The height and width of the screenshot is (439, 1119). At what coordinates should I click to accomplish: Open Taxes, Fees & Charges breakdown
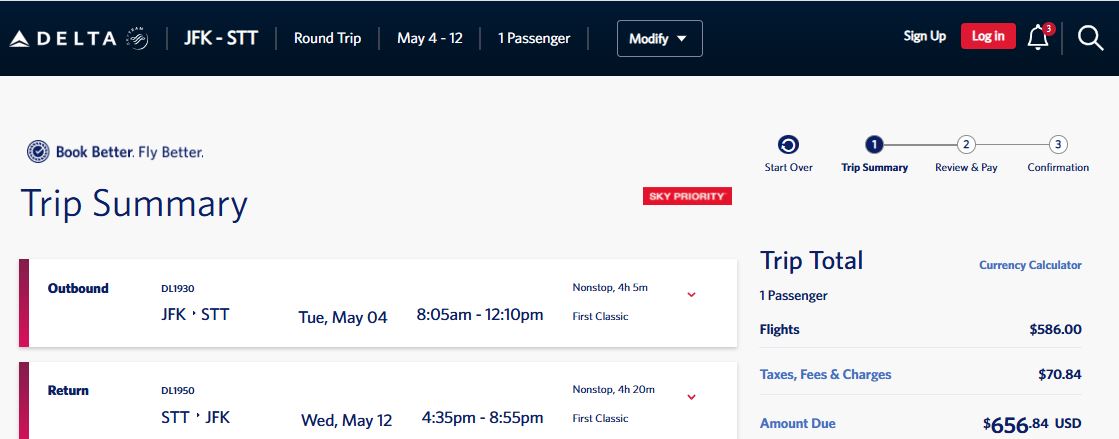coord(826,374)
